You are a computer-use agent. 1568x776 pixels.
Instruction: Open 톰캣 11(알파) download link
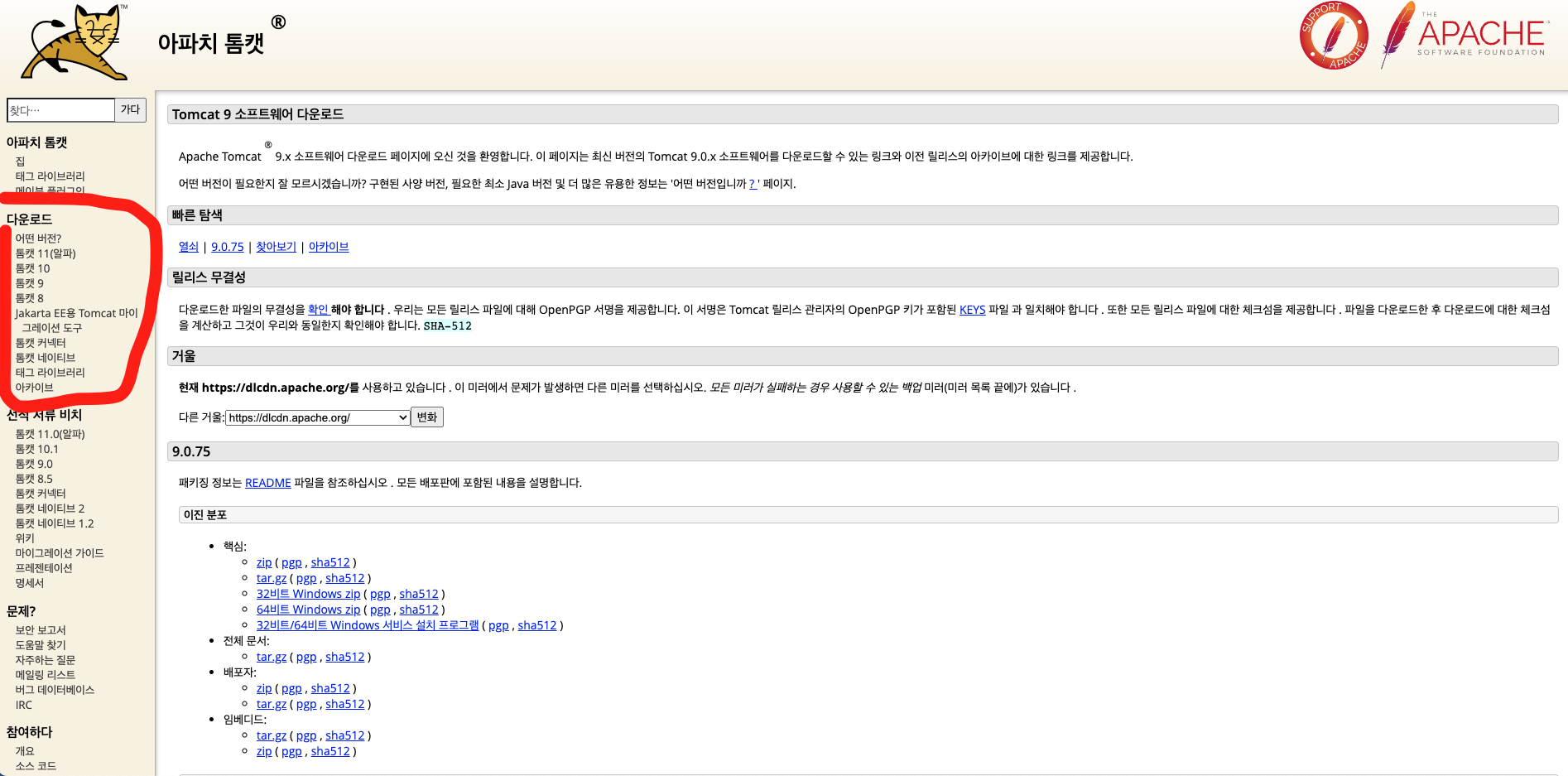46,253
